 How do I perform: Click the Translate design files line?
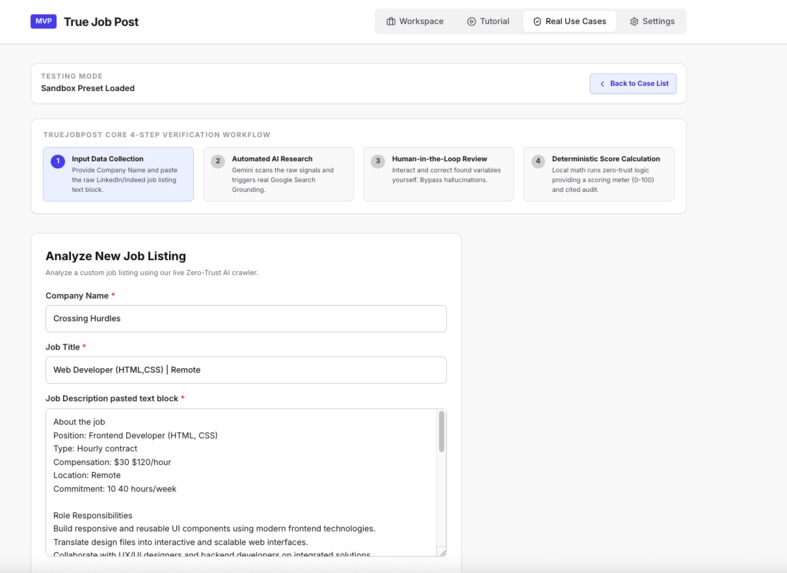181,542
